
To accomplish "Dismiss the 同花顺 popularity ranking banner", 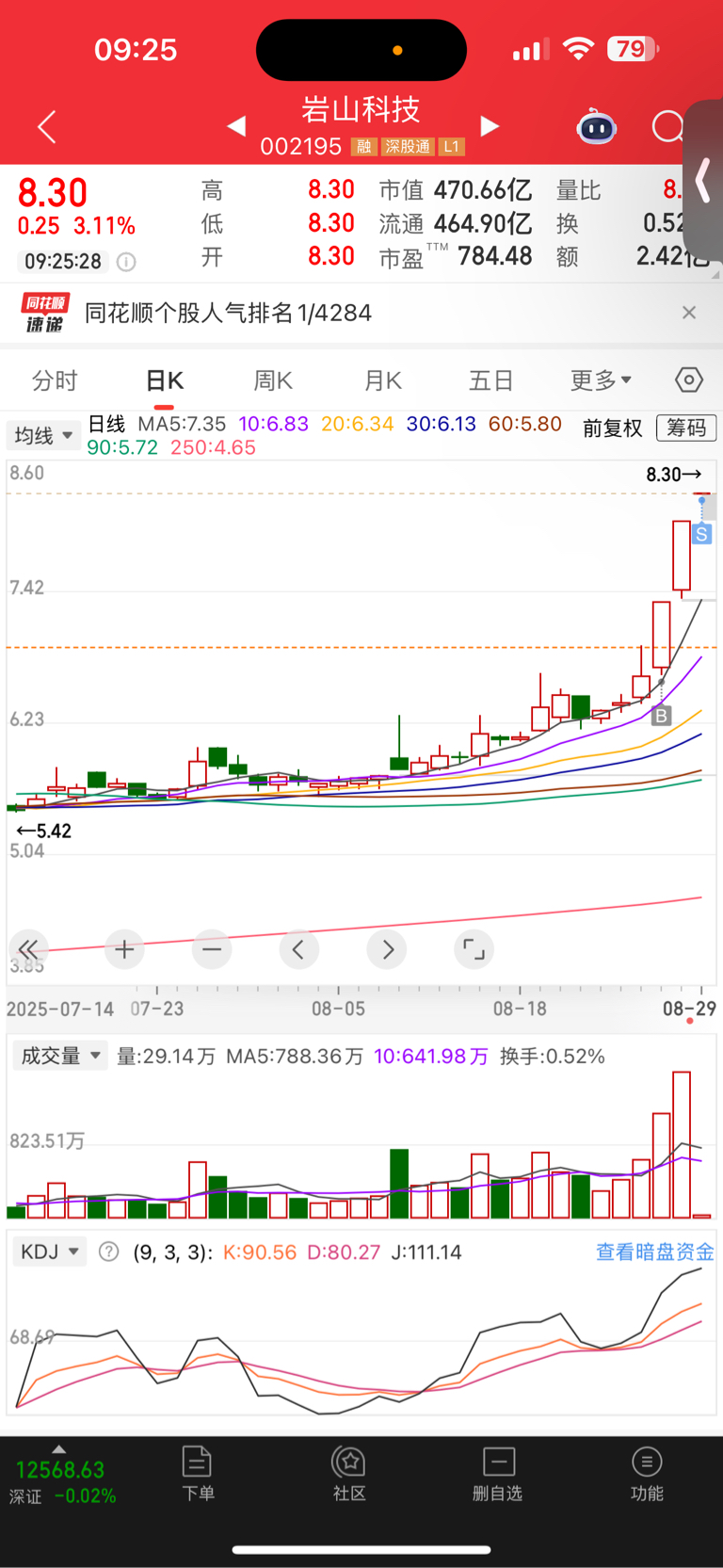I will pos(689,313).
